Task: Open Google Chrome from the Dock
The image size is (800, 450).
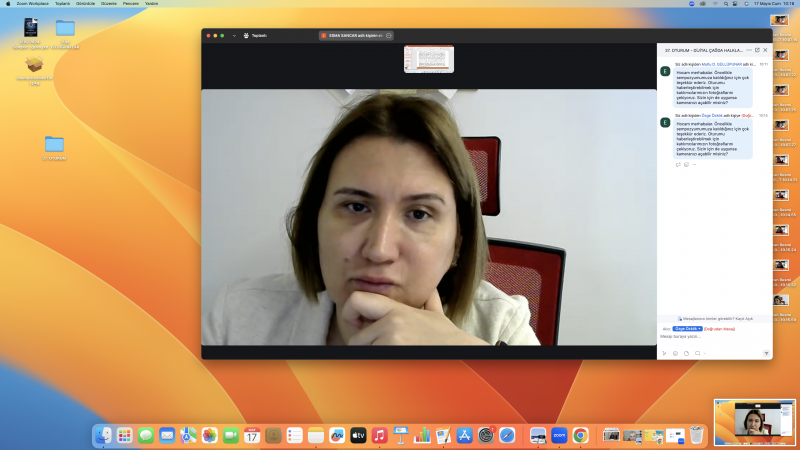Action: tap(580, 435)
